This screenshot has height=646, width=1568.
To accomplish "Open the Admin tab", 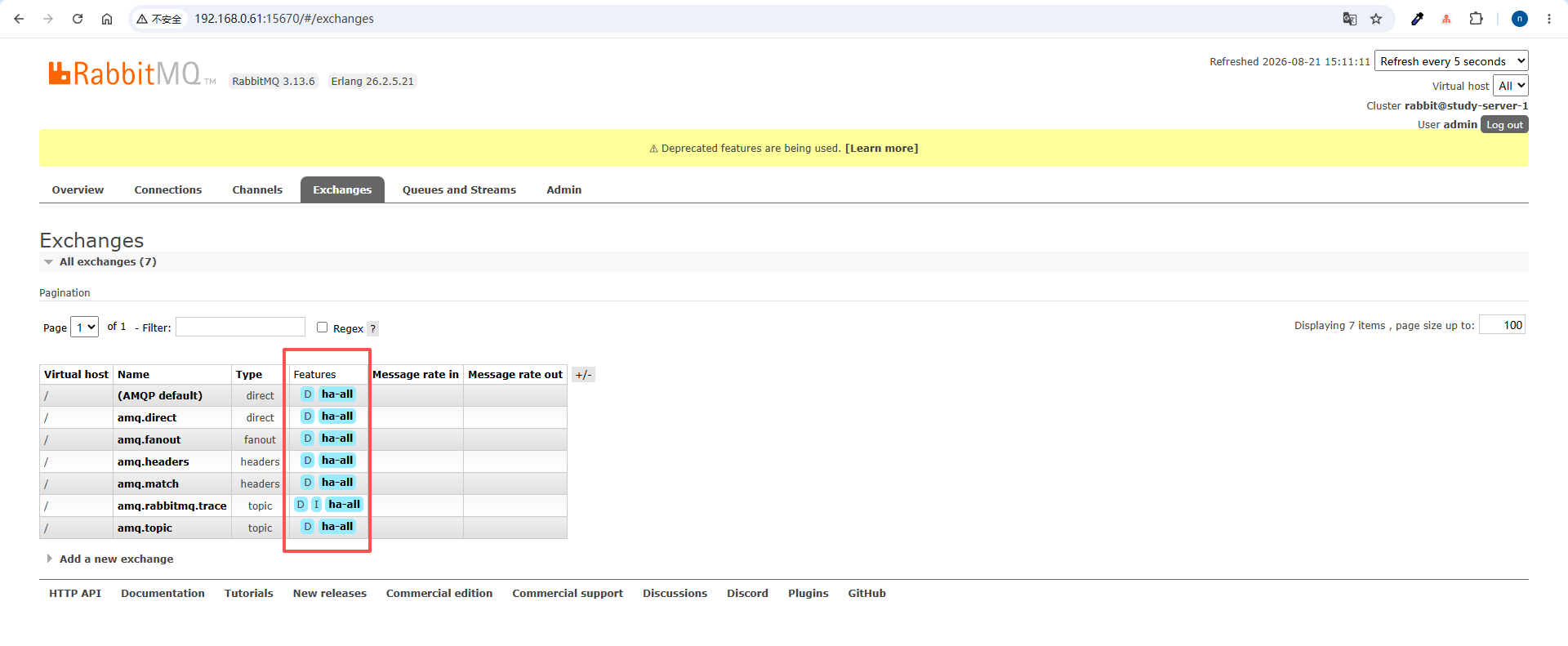I will click(564, 190).
